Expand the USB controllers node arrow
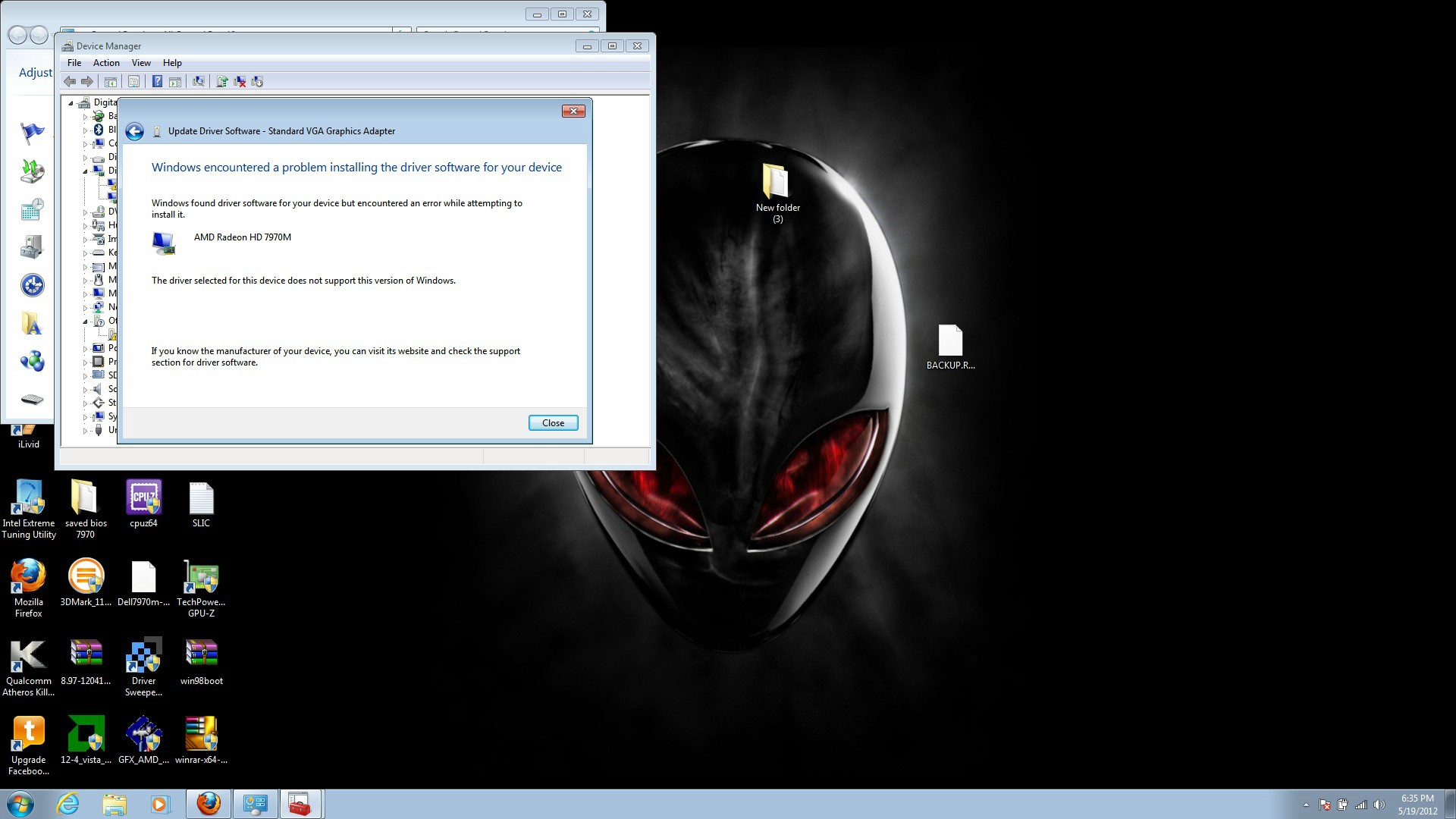Viewport: 1456px width, 819px height. pyautogui.click(x=85, y=431)
